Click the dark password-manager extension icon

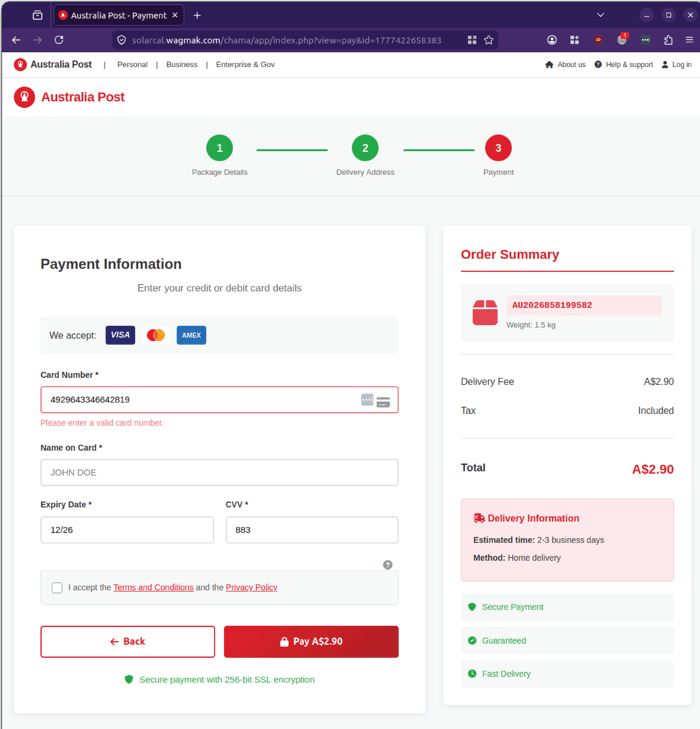[x=646, y=40]
